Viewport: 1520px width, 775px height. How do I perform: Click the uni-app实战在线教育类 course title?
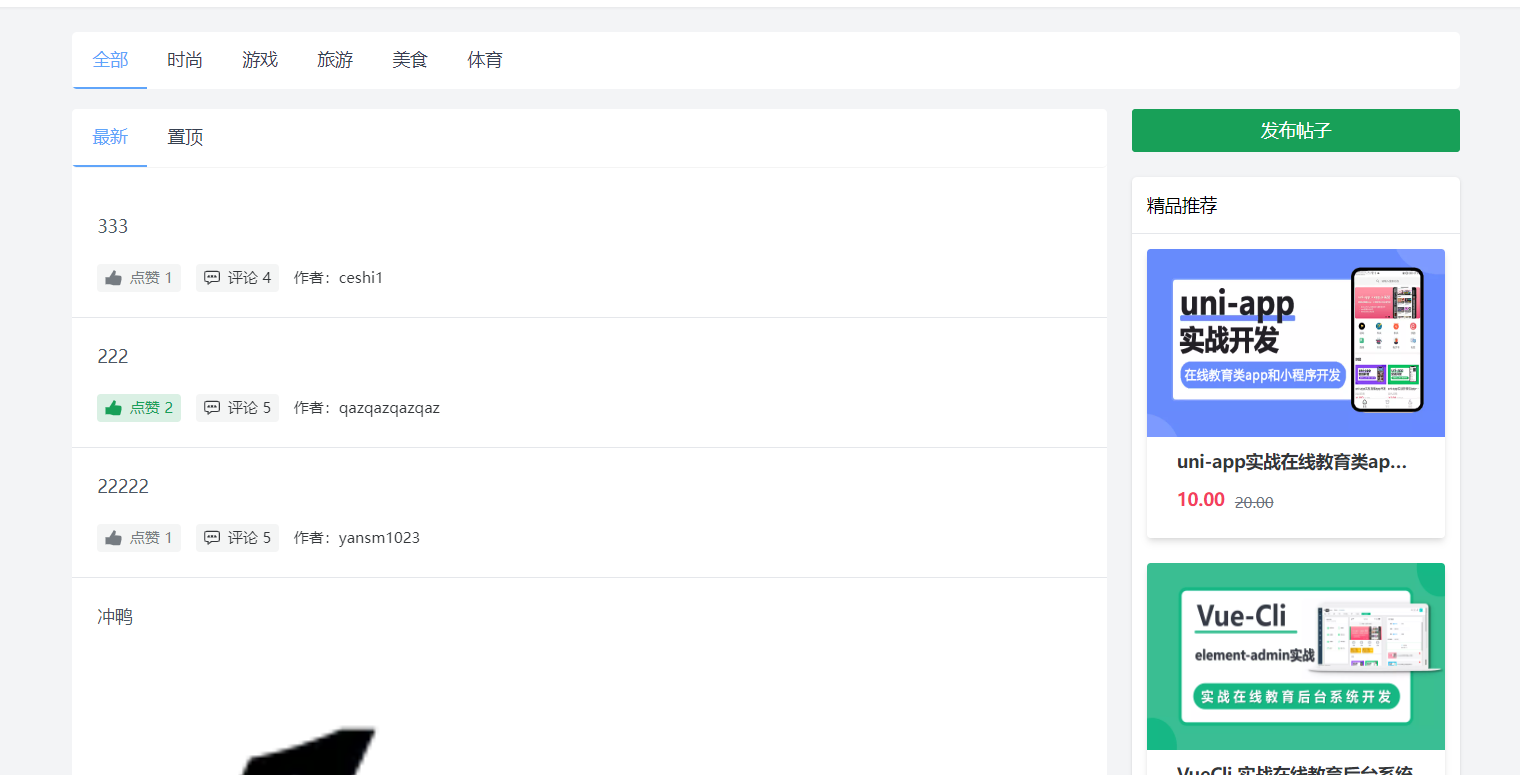1292,462
